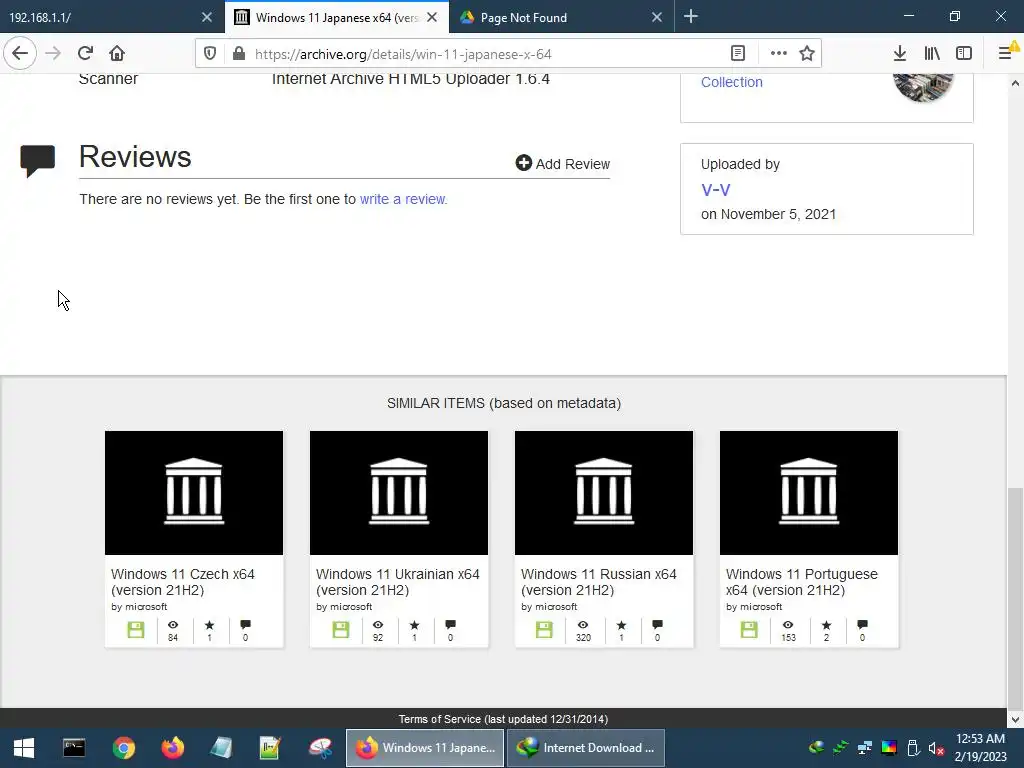
Task: Click the page vertical scrollbar thumb
Action: pyautogui.click(x=1015, y=597)
